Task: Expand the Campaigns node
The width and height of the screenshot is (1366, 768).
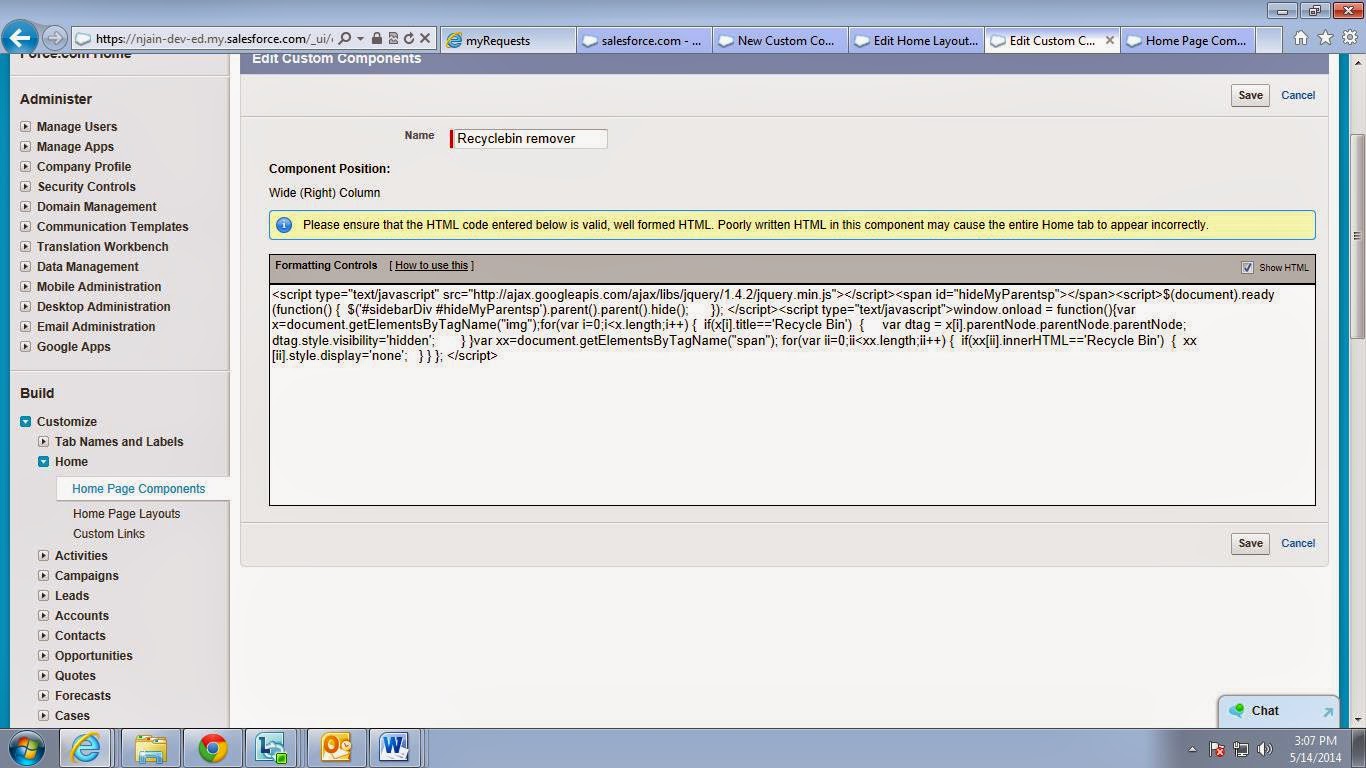Action: click(x=44, y=576)
